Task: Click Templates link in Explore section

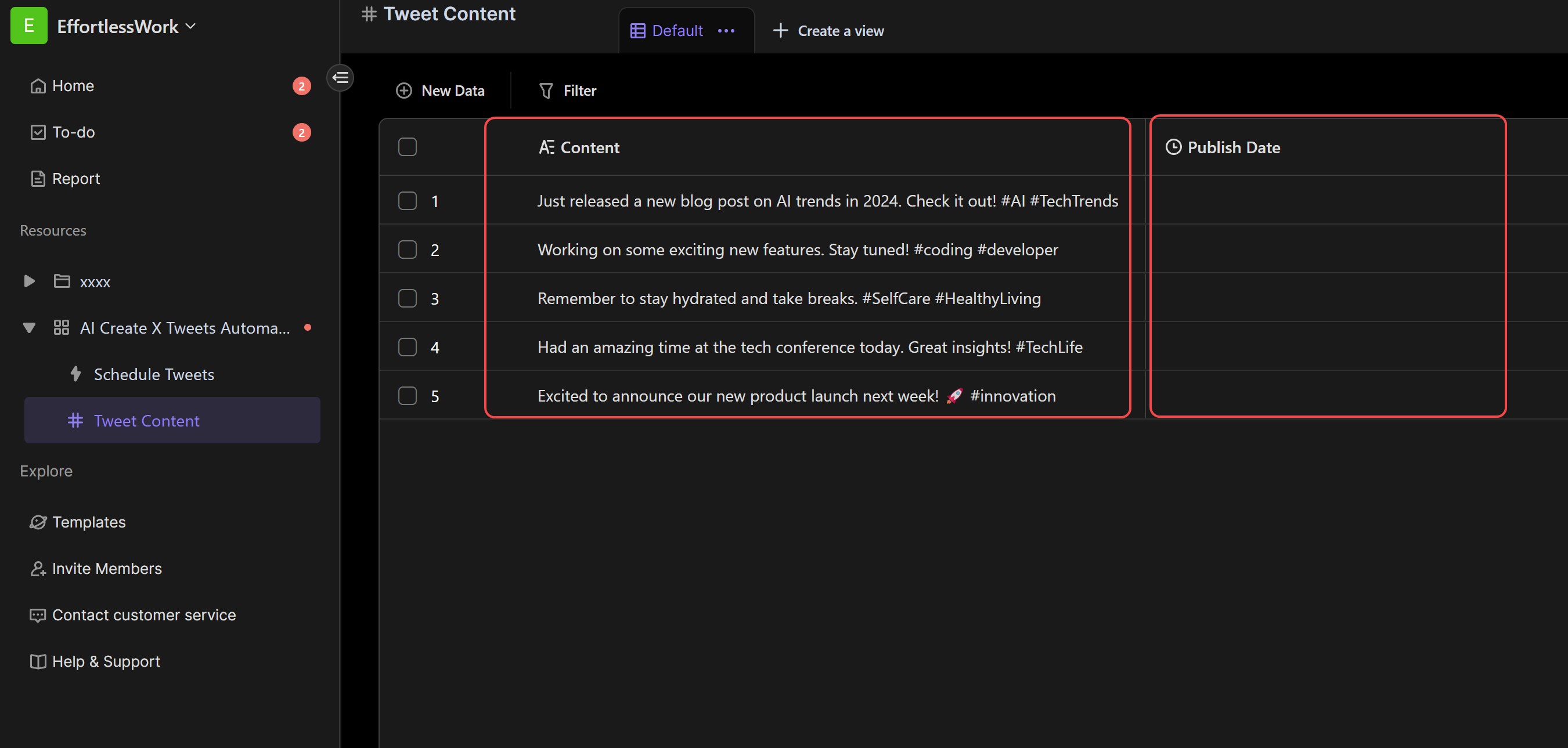Action: [88, 521]
